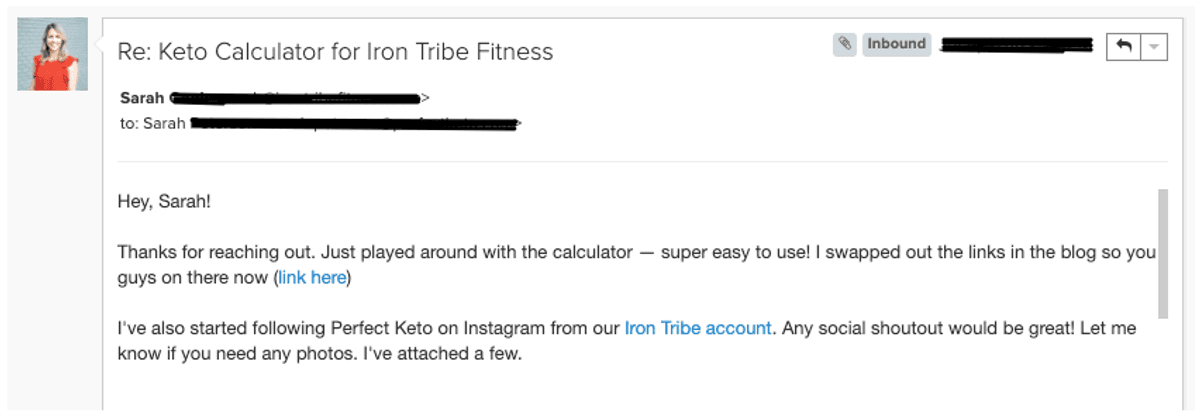Click the email subject Re: Keto Calculator

[335, 51]
